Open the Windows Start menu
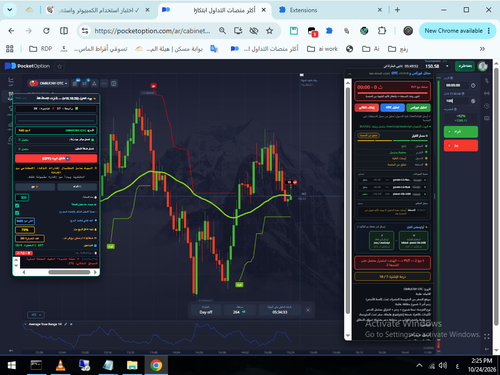 click(x=12, y=366)
